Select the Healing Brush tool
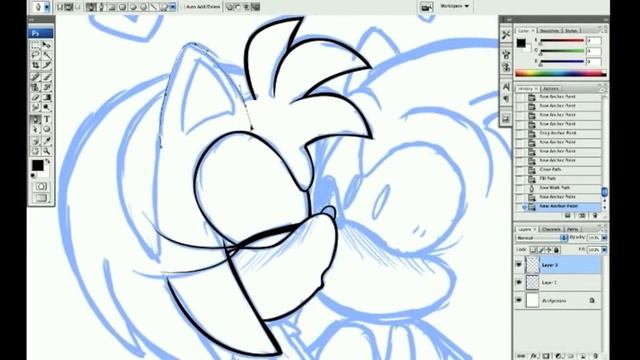This screenshot has height=360, width=640. pos(36,76)
